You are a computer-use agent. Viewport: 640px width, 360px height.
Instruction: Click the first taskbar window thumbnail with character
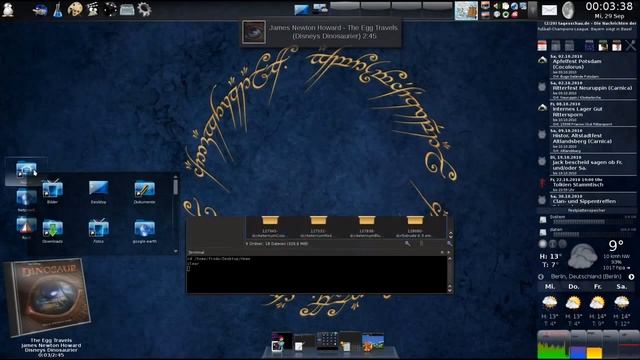tap(282, 342)
